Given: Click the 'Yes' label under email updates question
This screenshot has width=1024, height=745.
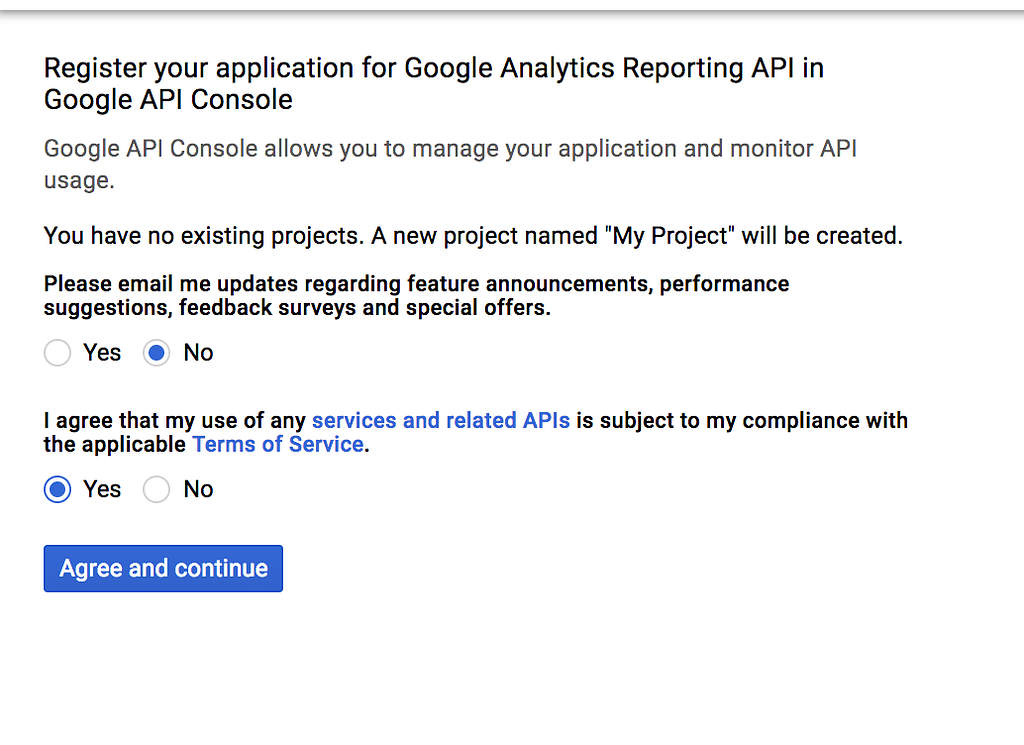Looking at the screenshot, I should (102, 353).
